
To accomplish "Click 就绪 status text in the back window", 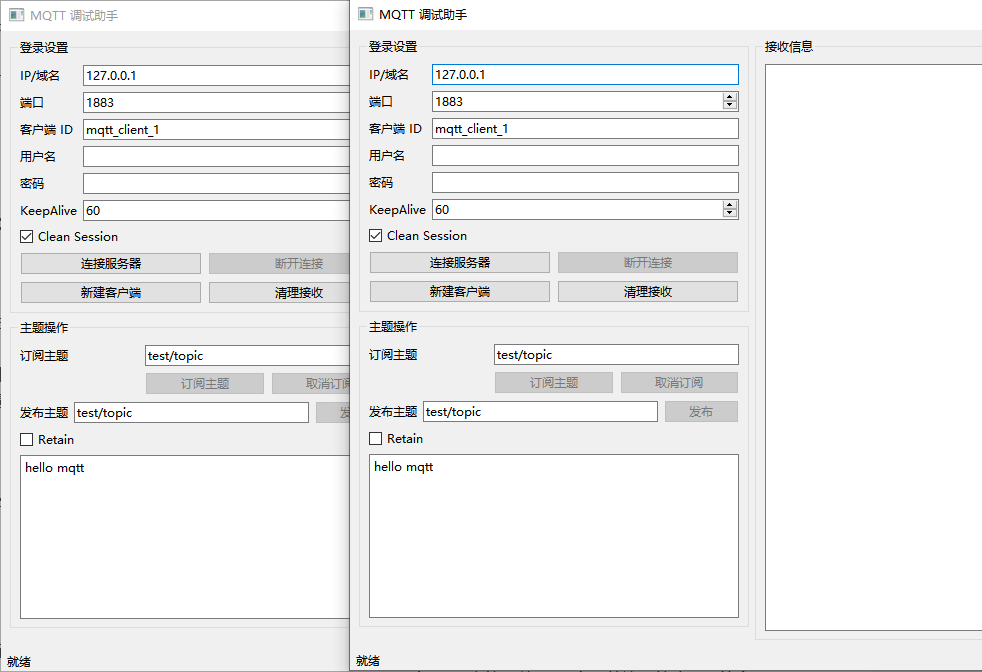I will tap(19, 662).
